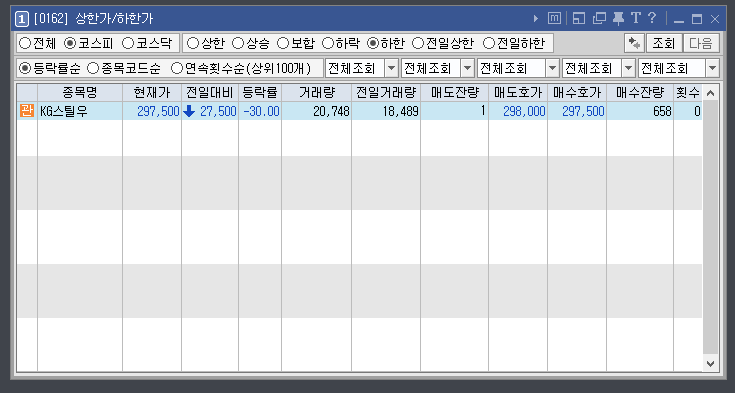
Task: Click the duplicate window icon in title bar
Action: click(599, 19)
